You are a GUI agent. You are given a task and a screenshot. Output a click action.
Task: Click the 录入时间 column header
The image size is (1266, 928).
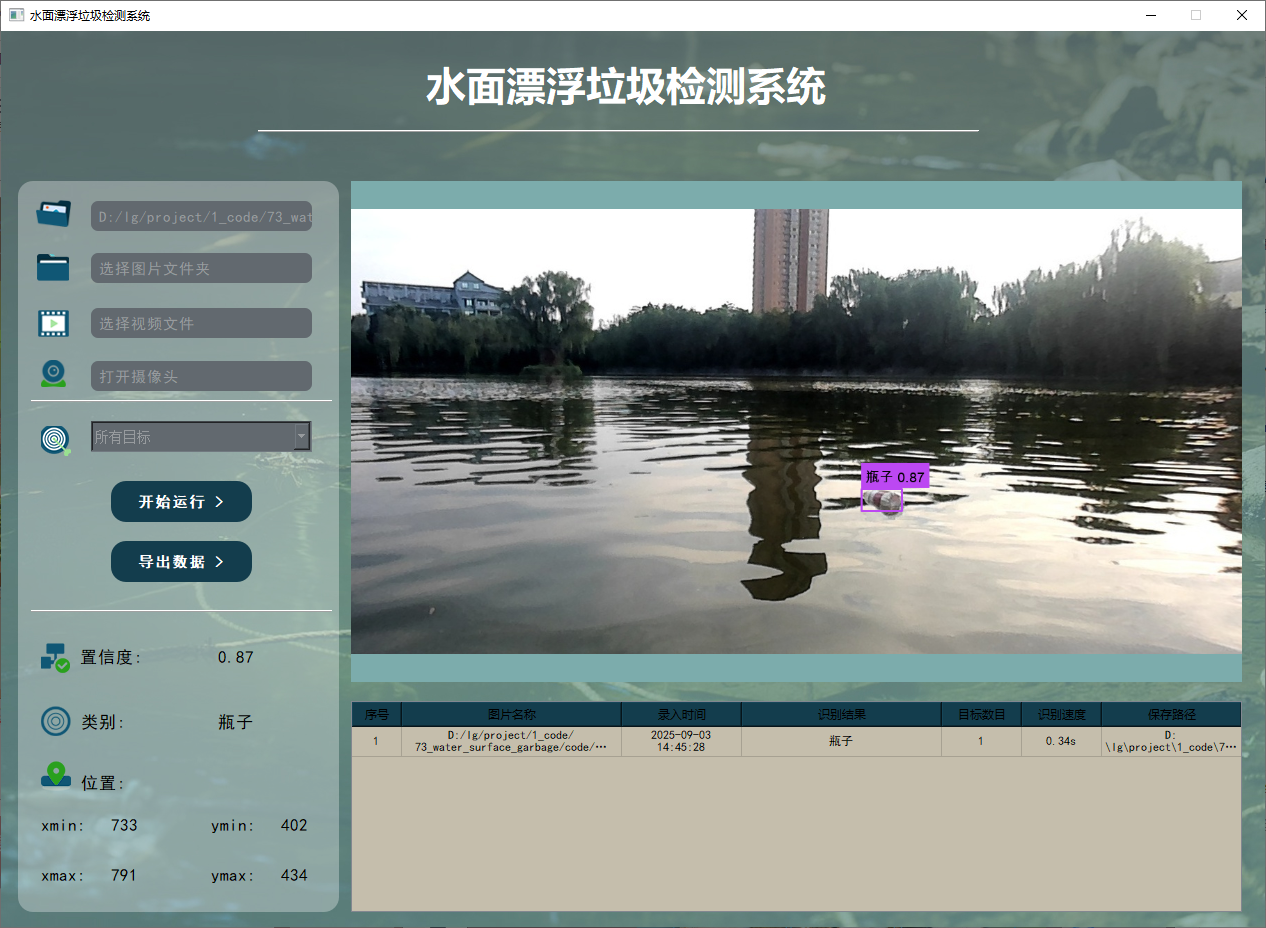[x=681, y=714]
